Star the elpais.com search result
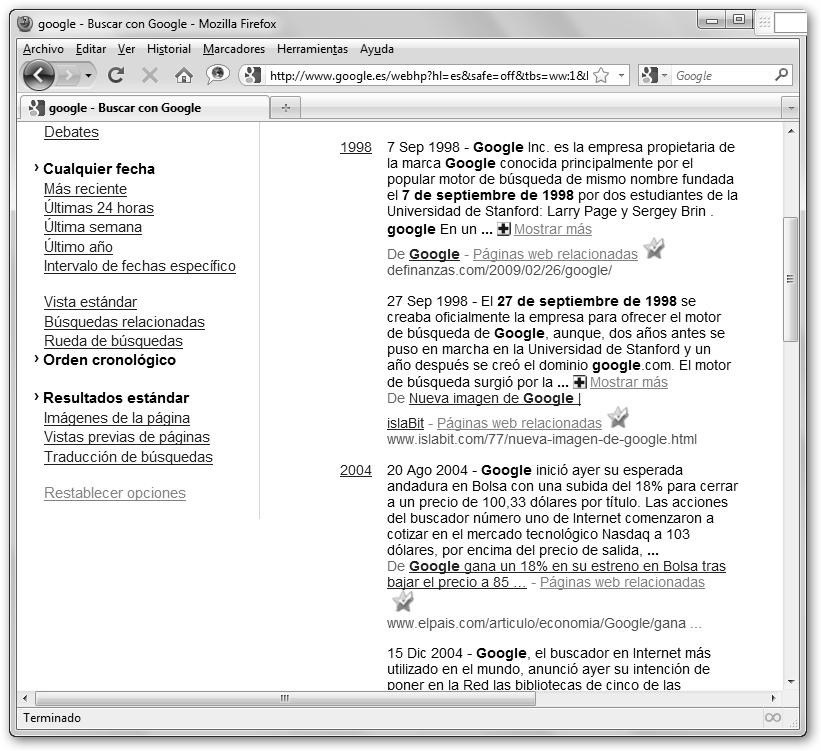This screenshot has height=751, width=821. [x=403, y=601]
